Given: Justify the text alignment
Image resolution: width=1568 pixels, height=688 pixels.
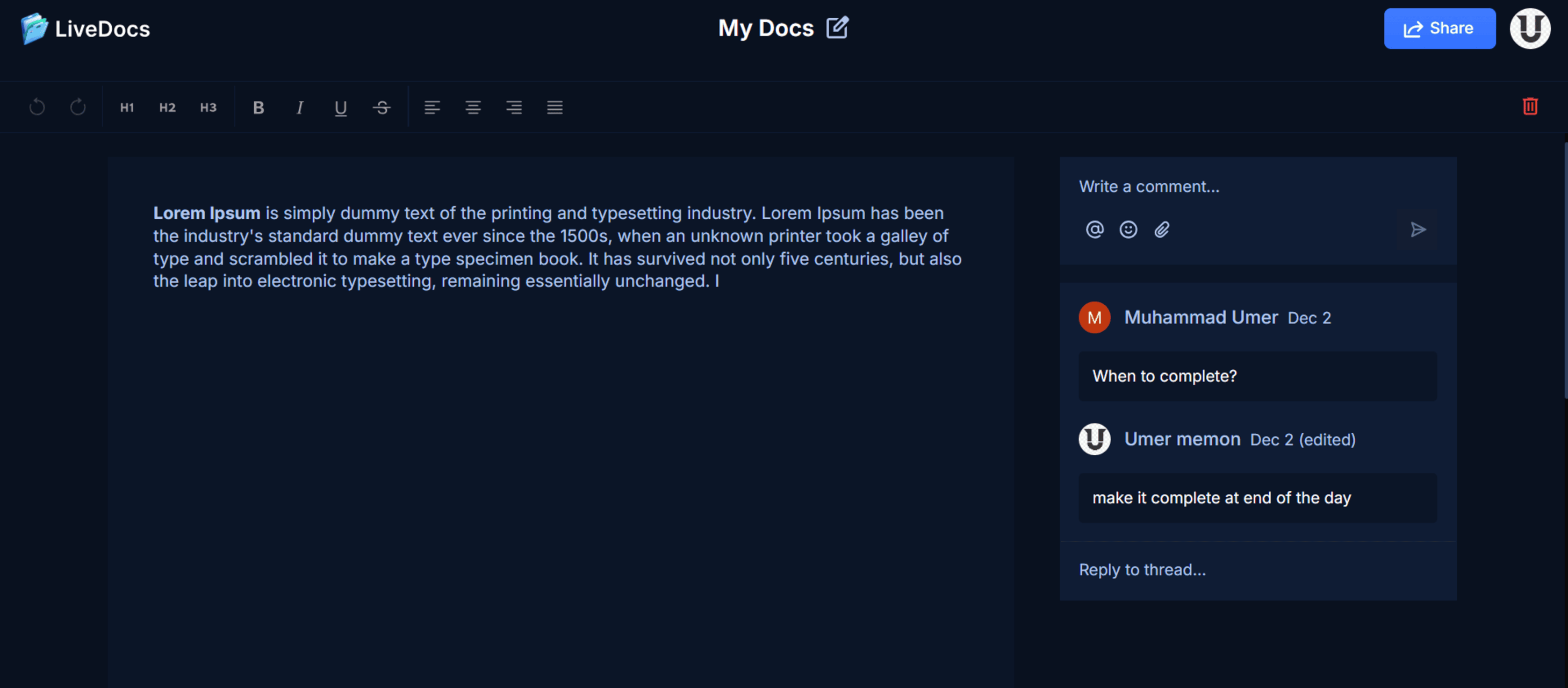Looking at the screenshot, I should pos(555,107).
